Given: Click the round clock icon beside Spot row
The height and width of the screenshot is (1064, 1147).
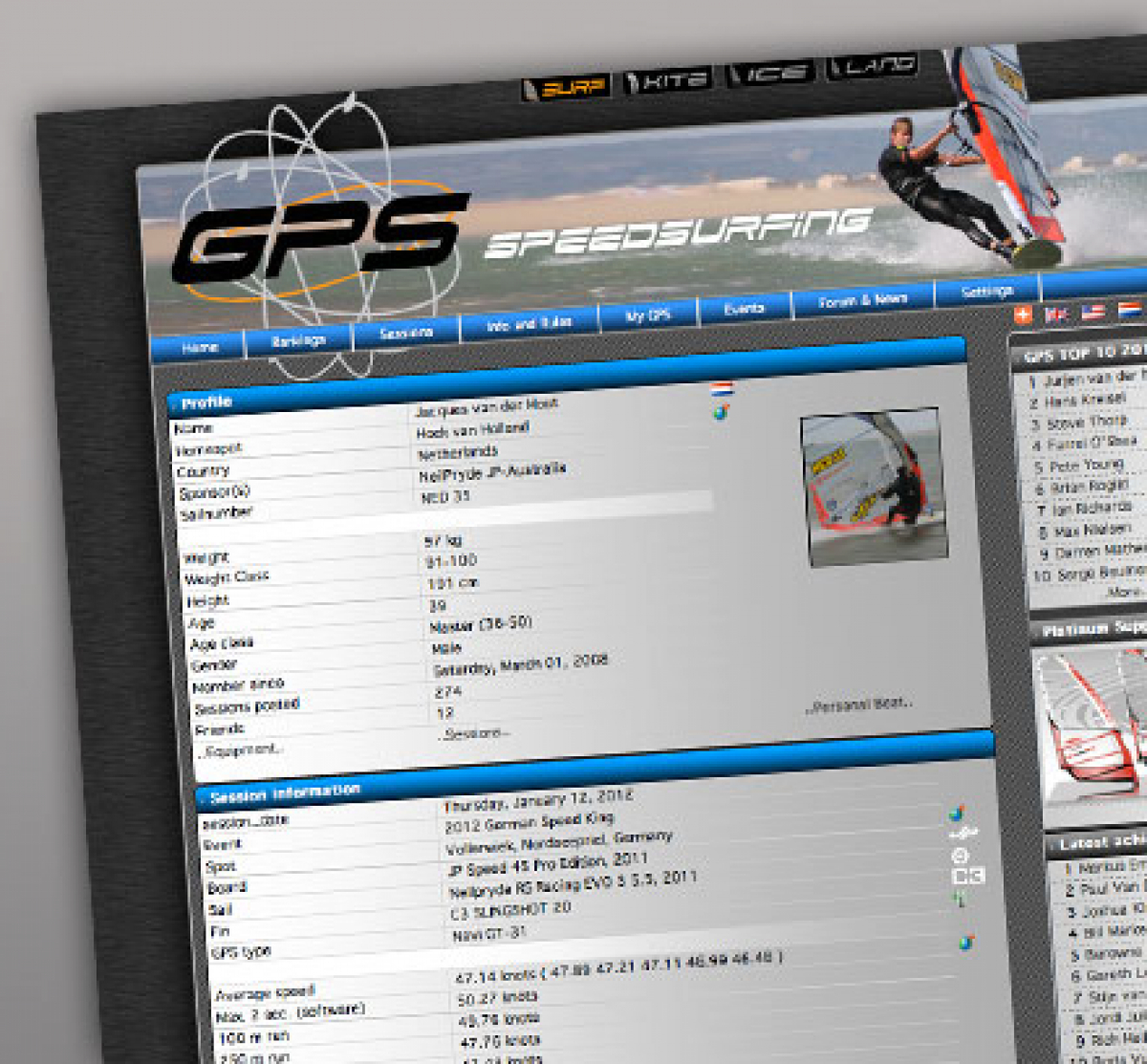Looking at the screenshot, I should click(x=960, y=856).
